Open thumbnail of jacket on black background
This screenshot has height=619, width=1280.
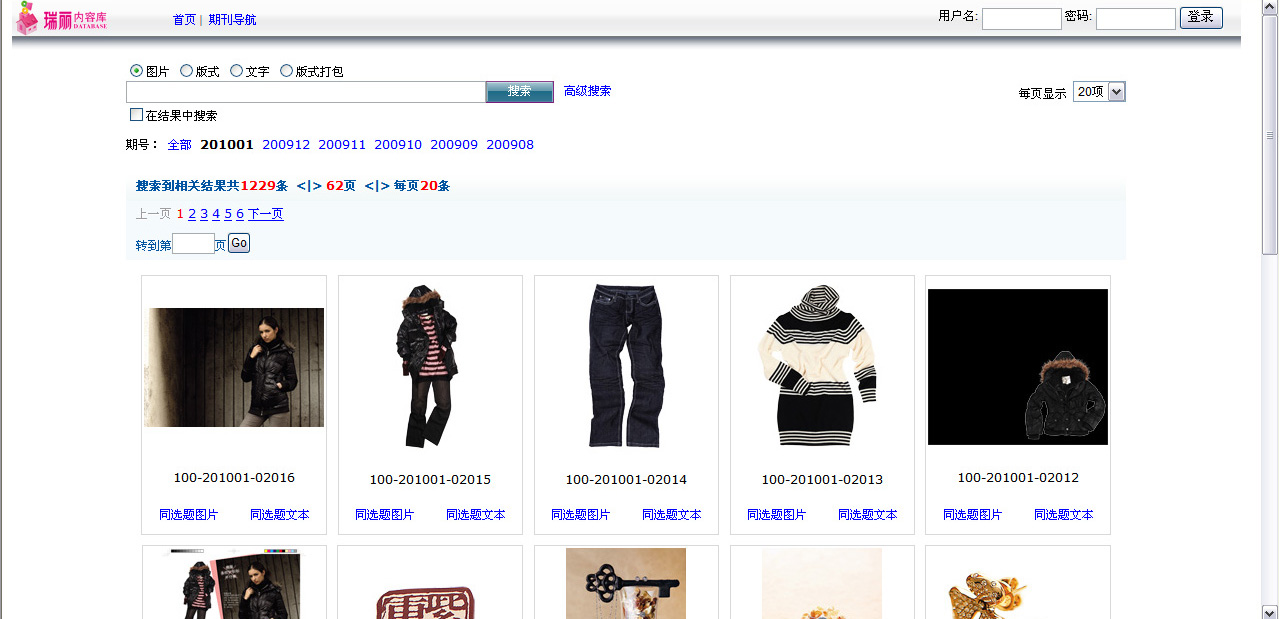[1018, 367]
